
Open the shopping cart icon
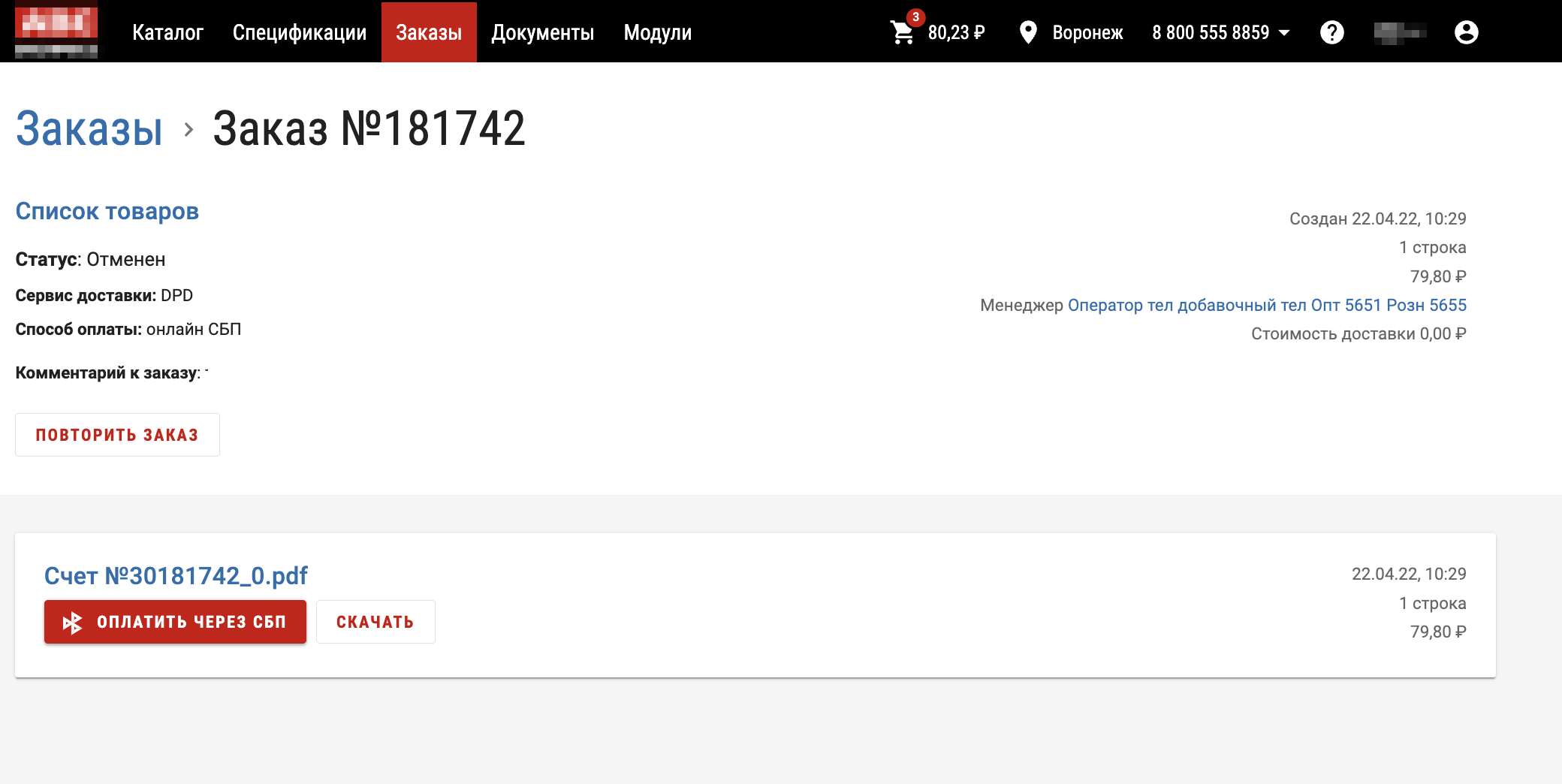coord(902,33)
